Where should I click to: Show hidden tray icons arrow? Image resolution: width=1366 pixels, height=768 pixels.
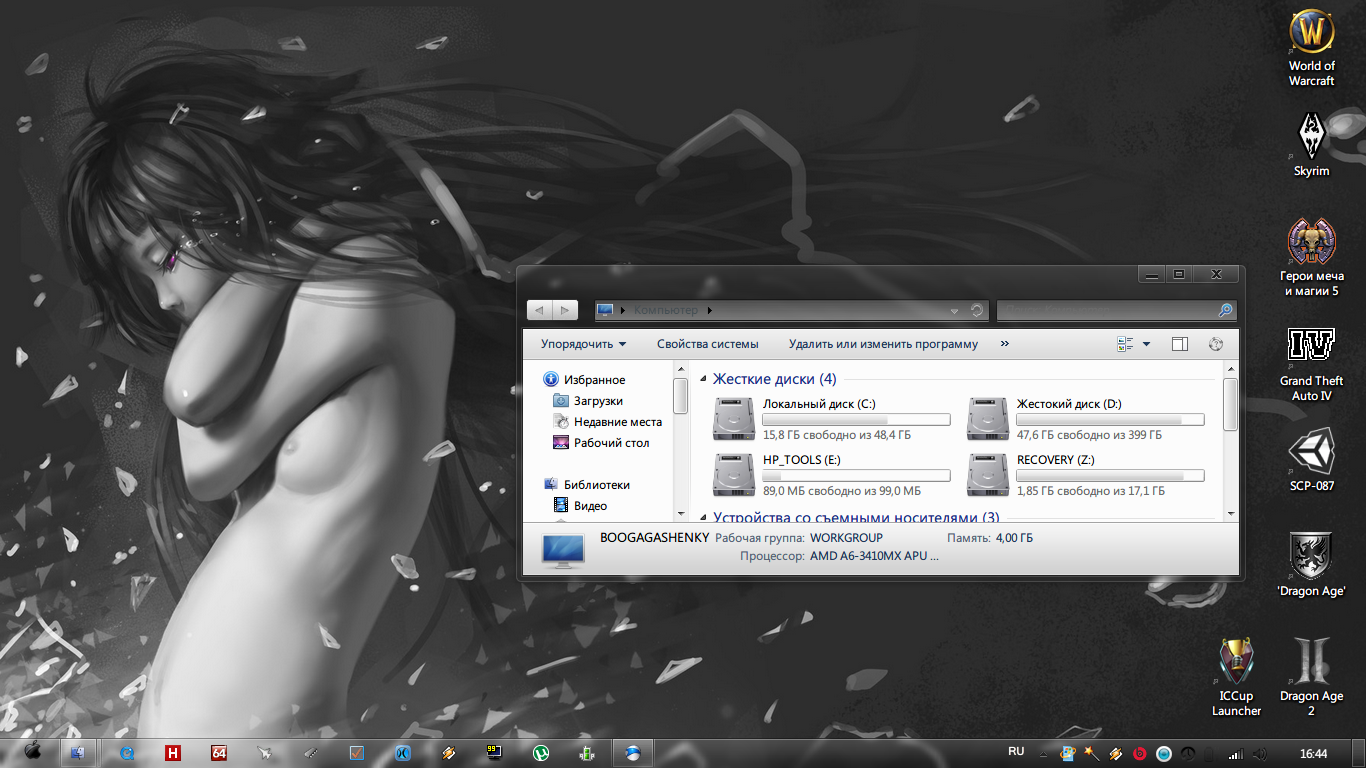1044,754
